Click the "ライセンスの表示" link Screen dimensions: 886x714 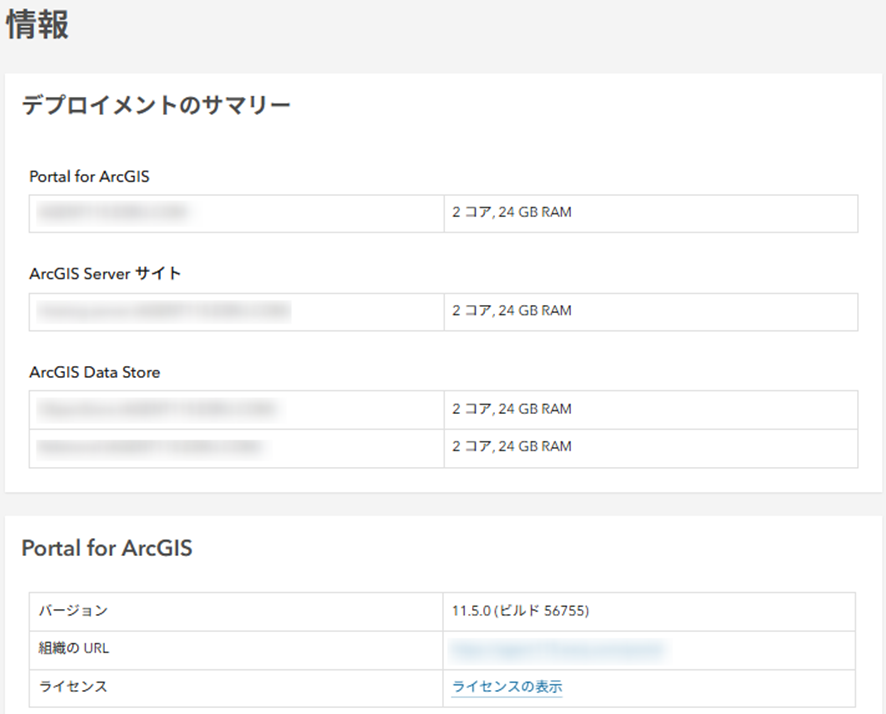point(507,687)
